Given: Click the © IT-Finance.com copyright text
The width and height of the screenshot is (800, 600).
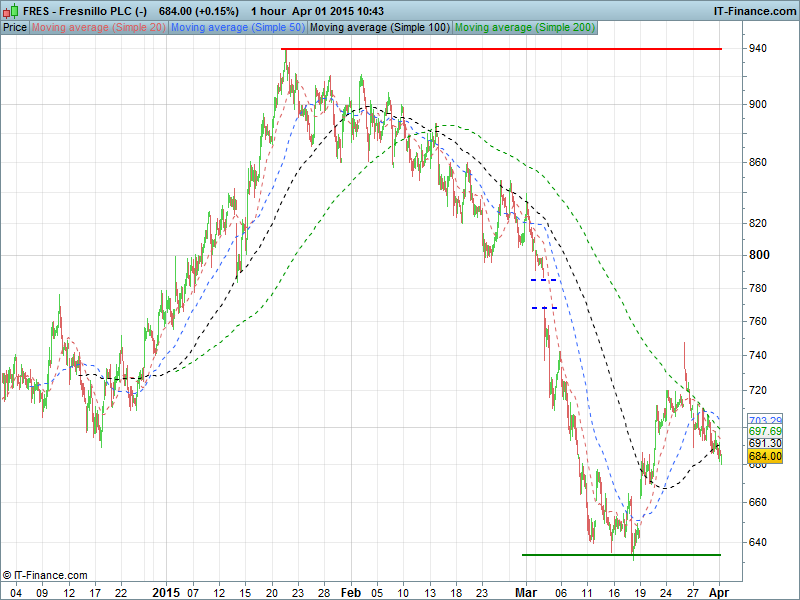Looking at the screenshot, I should click(45, 575).
